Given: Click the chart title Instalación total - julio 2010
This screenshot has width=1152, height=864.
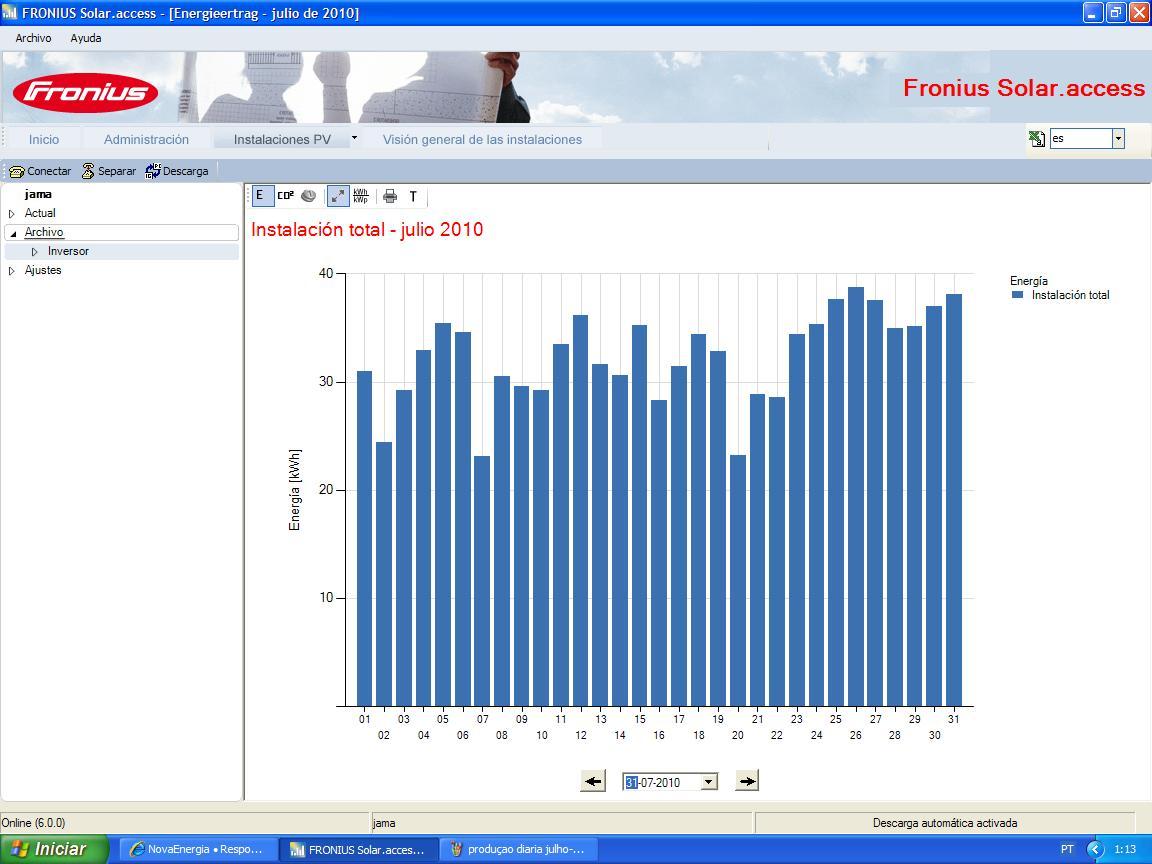Looking at the screenshot, I should click(367, 229).
